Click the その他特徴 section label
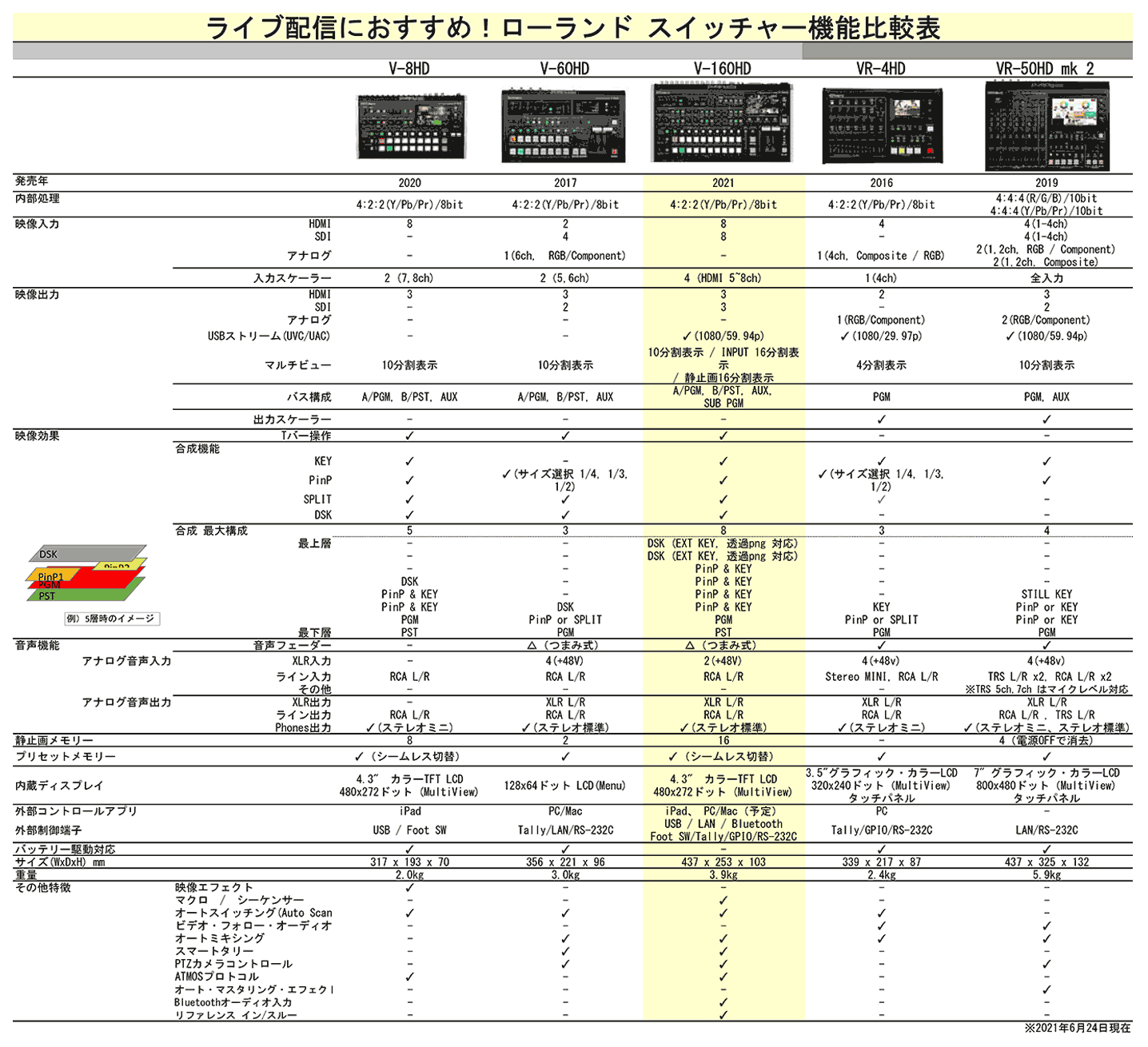 [43, 888]
